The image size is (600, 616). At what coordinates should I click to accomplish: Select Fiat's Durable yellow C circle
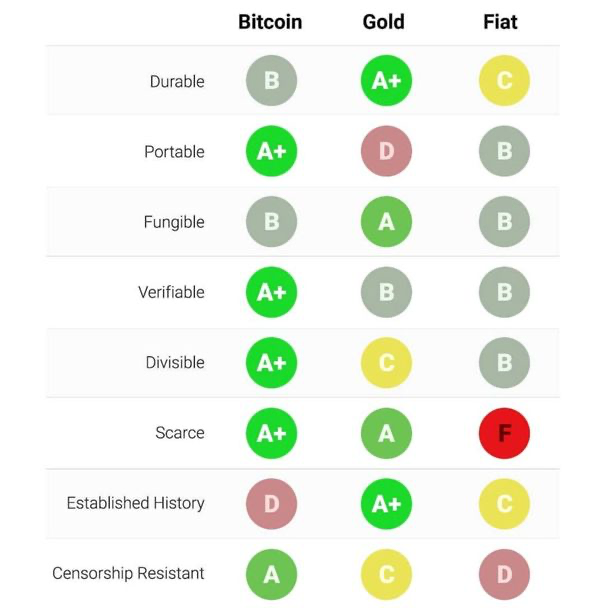(504, 81)
